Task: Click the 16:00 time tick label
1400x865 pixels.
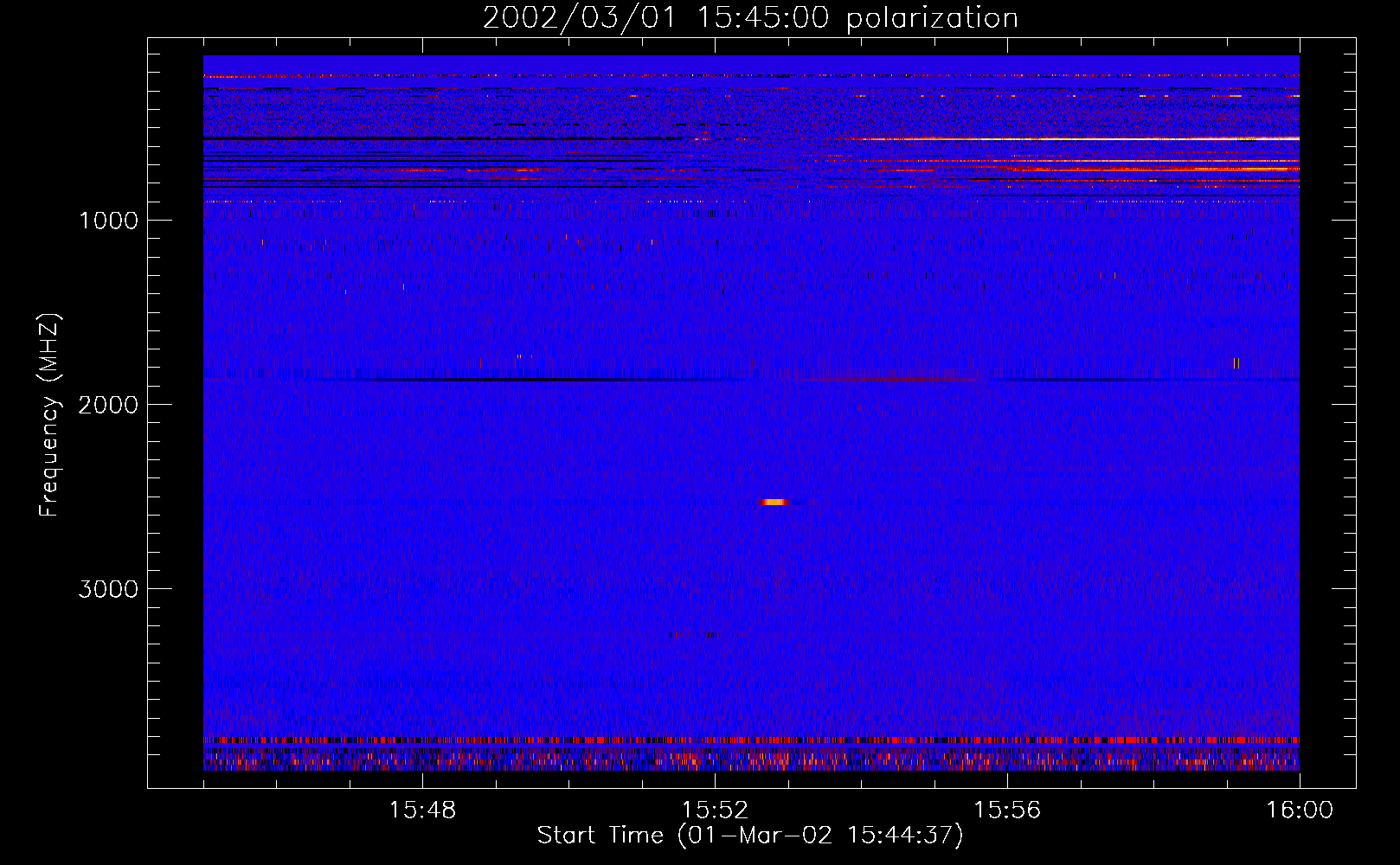Action: (x=1300, y=811)
